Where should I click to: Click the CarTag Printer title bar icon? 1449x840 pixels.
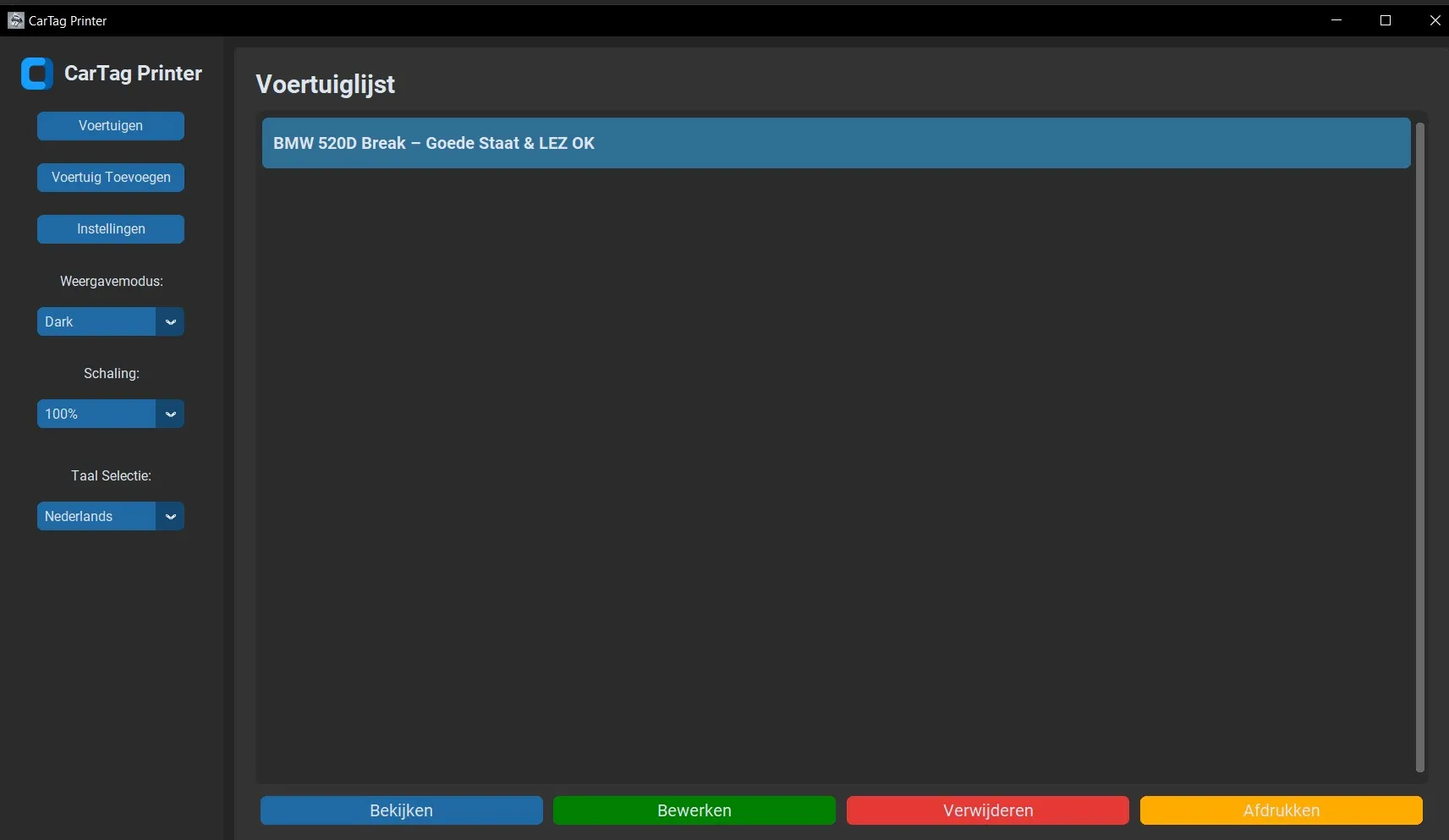point(15,20)
